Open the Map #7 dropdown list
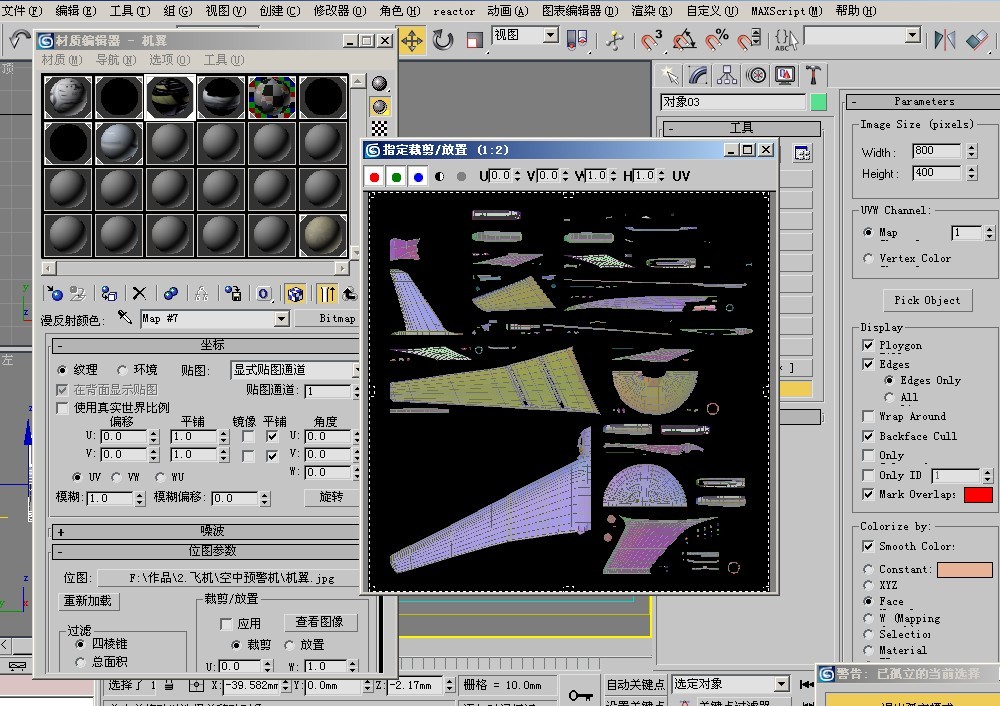This screenshot has width=1000, height=706. click(x=281, y=319)
